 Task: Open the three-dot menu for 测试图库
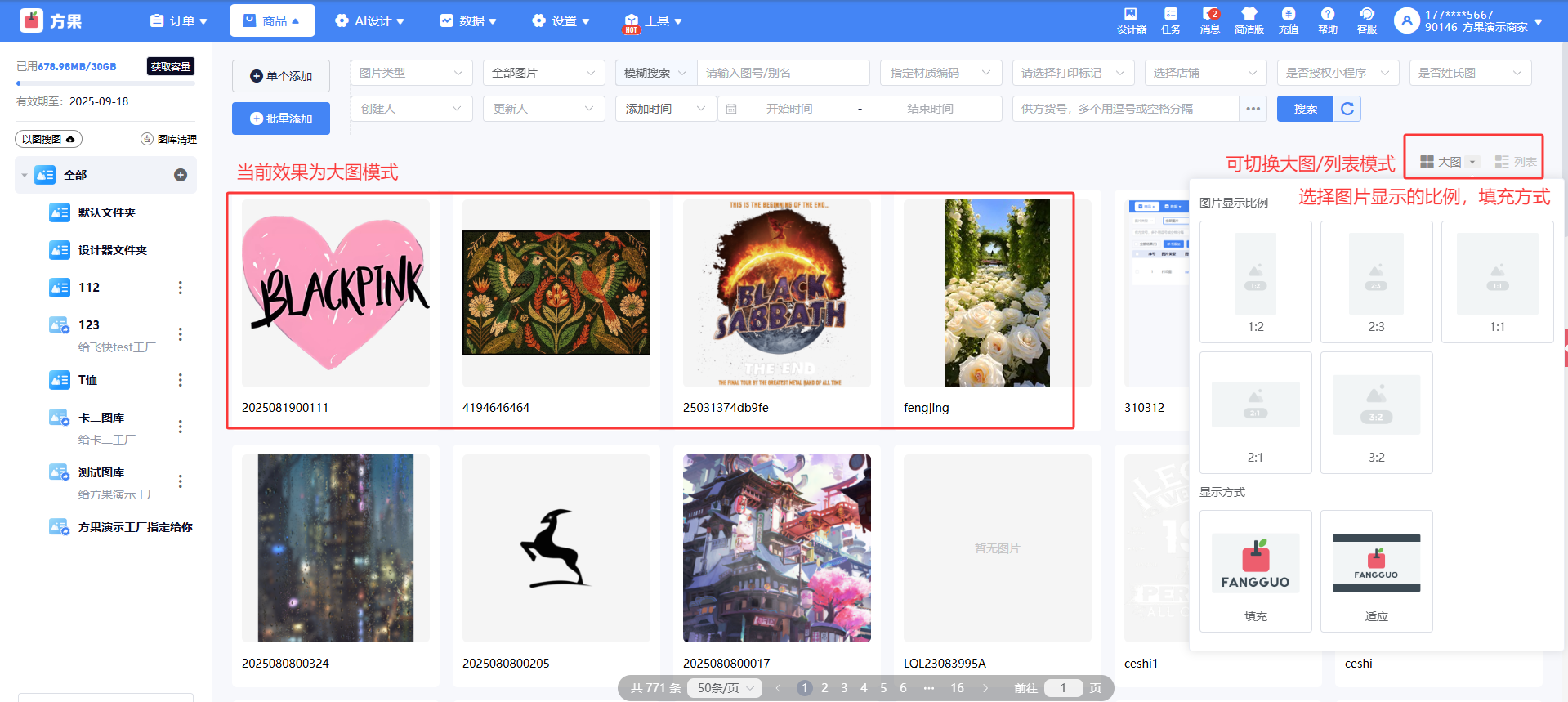181,481
